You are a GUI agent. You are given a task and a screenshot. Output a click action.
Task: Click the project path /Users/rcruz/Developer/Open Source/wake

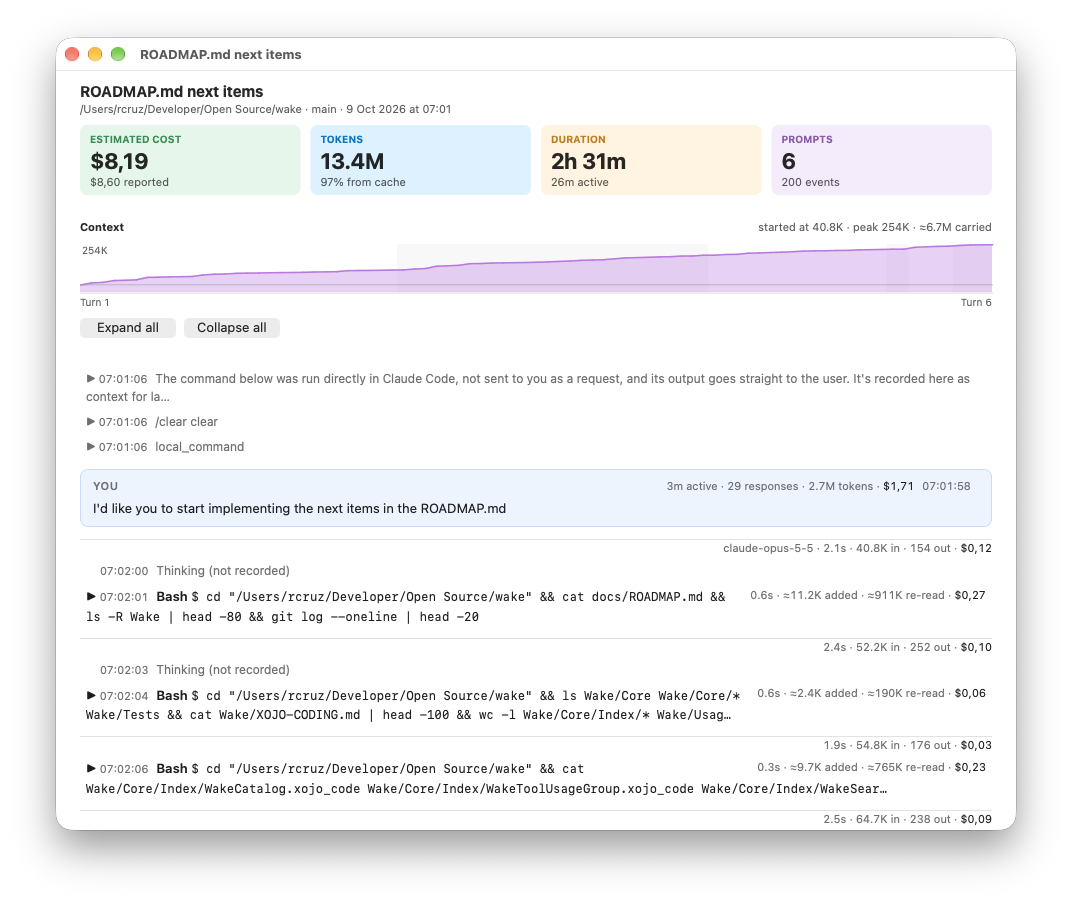pos(191,109)
